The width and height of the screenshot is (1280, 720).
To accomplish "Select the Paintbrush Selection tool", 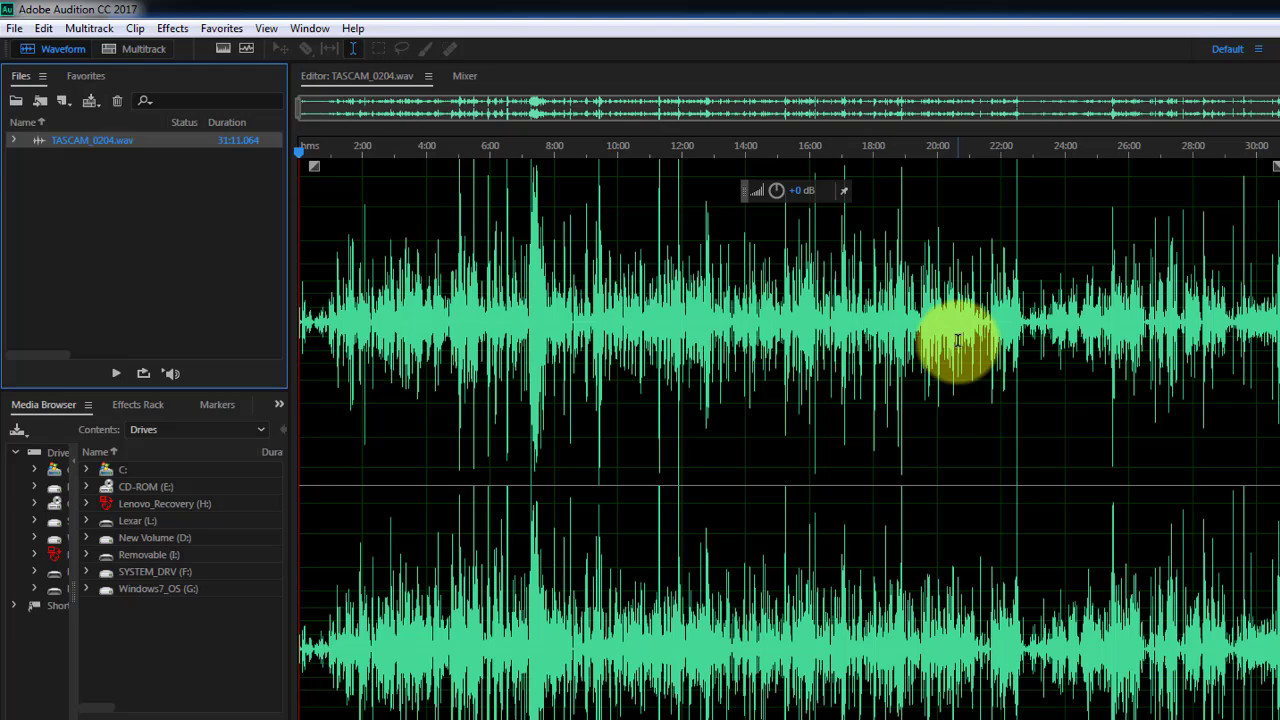I will (x=426, y=49).
